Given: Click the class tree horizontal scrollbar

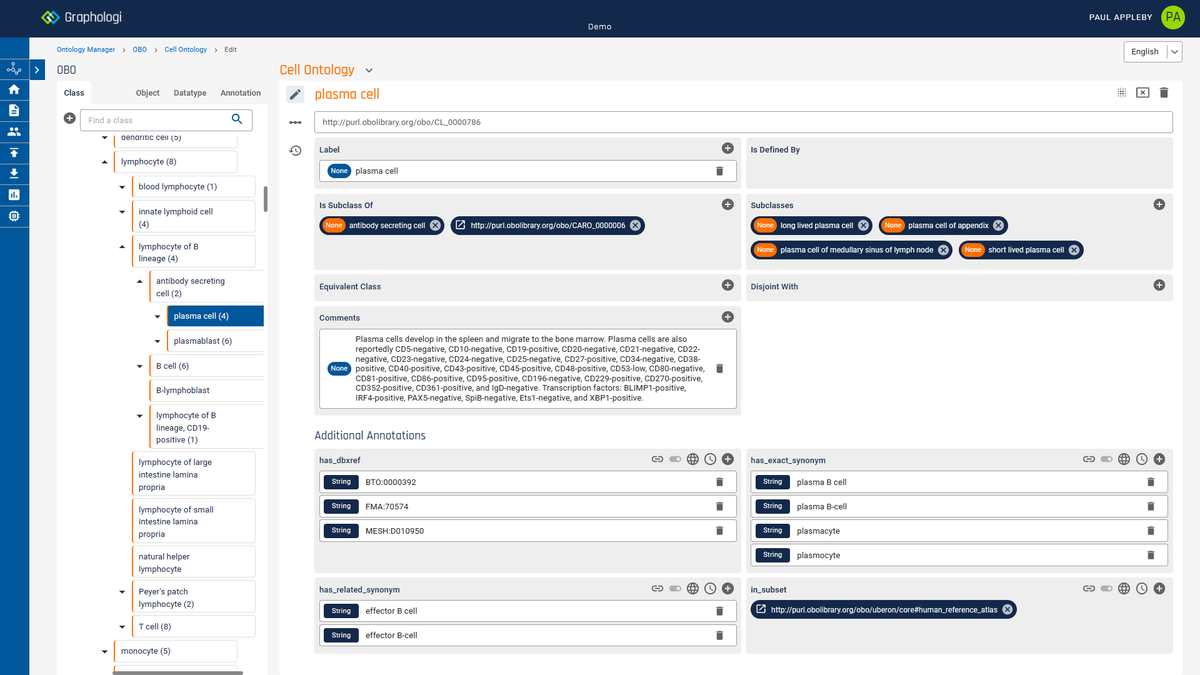Looking at the screenshot, I should 177,672.
